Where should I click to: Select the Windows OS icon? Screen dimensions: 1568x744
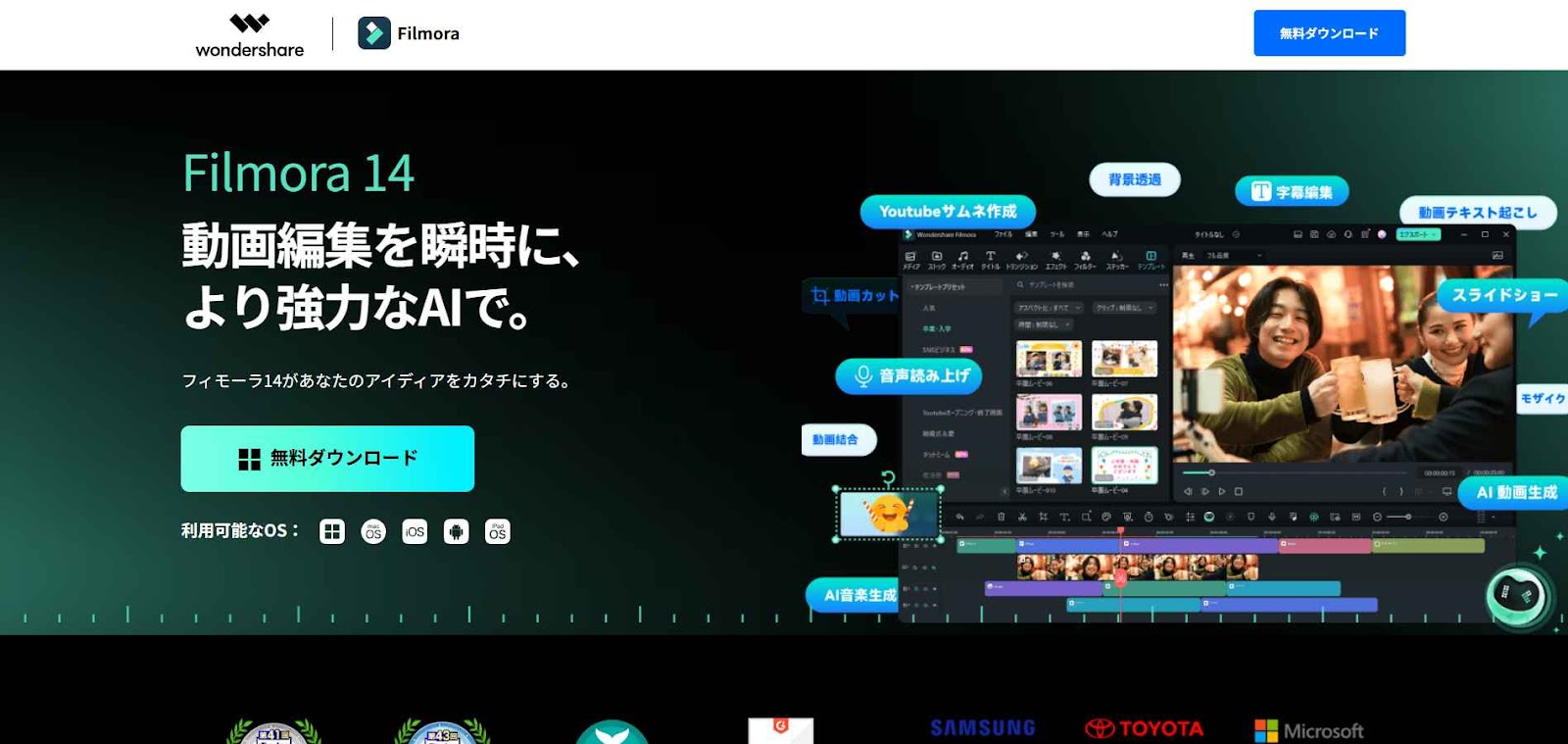[x=332, y=531]
